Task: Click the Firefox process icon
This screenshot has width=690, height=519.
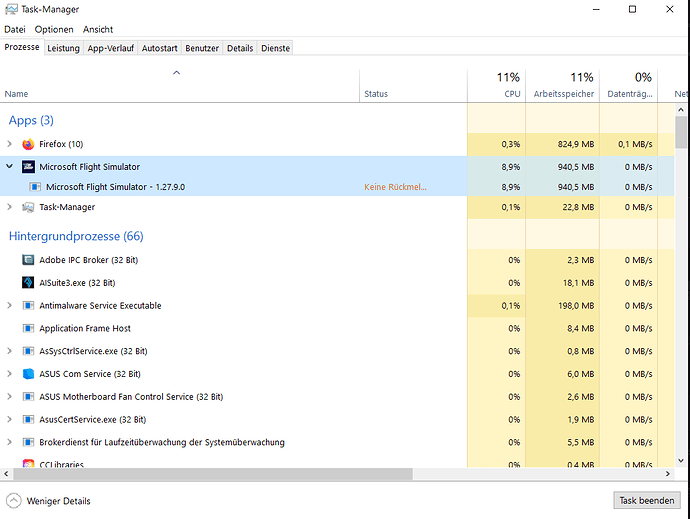Action: (28, 144)
